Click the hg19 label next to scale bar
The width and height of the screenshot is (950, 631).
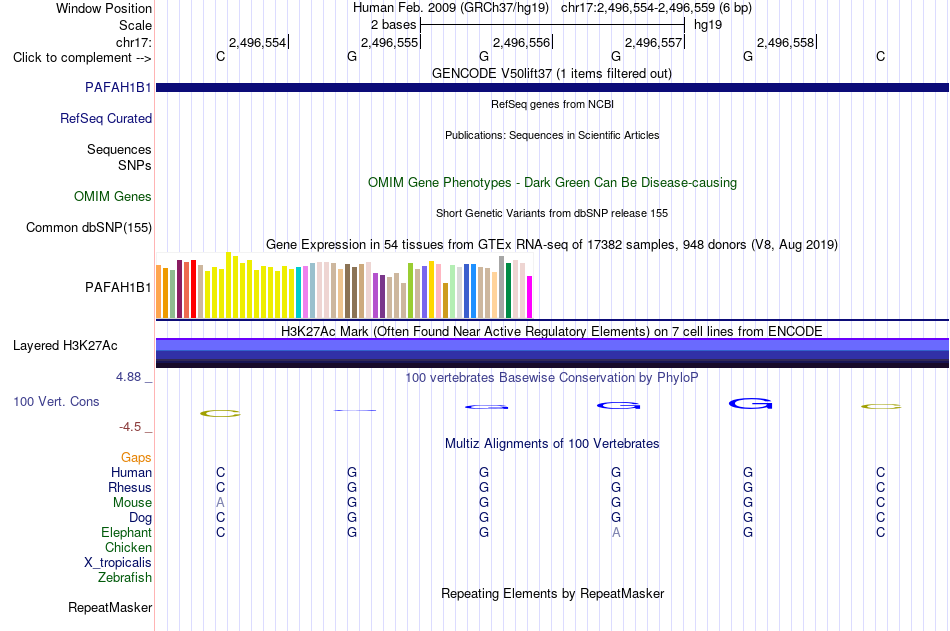coord(708,25)
